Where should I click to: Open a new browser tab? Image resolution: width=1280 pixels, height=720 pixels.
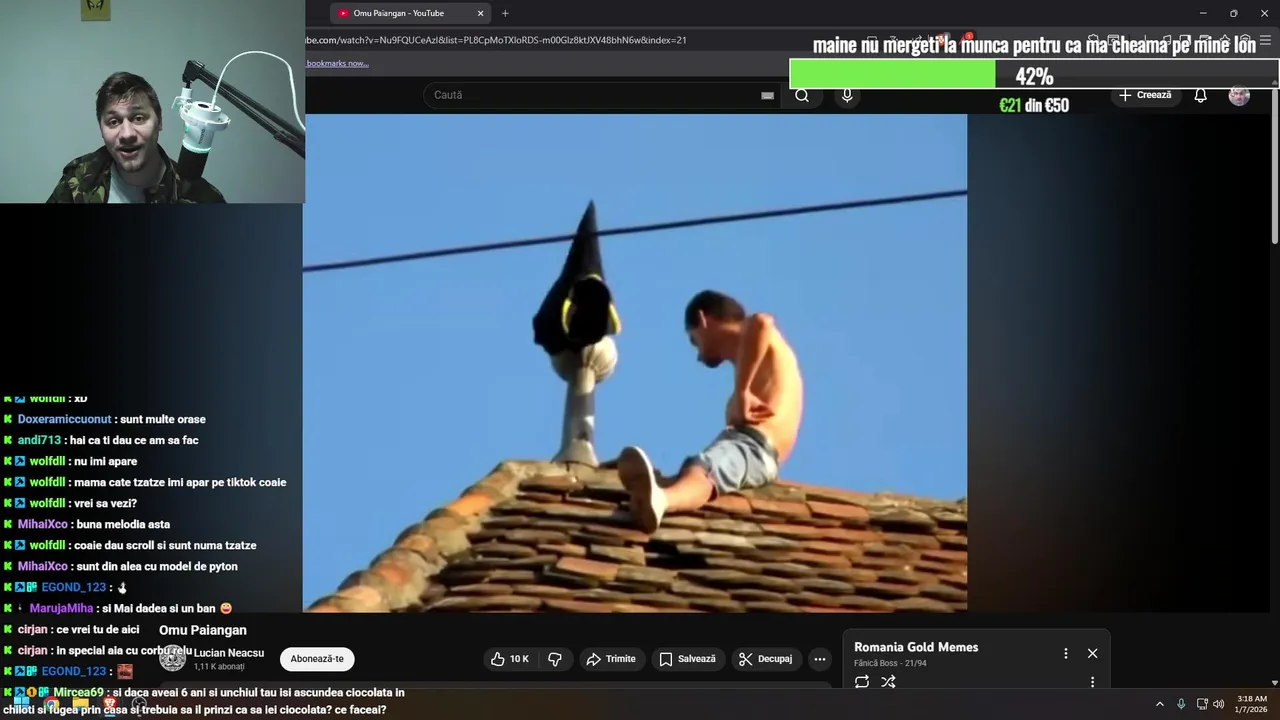click(x=505, y=13)
